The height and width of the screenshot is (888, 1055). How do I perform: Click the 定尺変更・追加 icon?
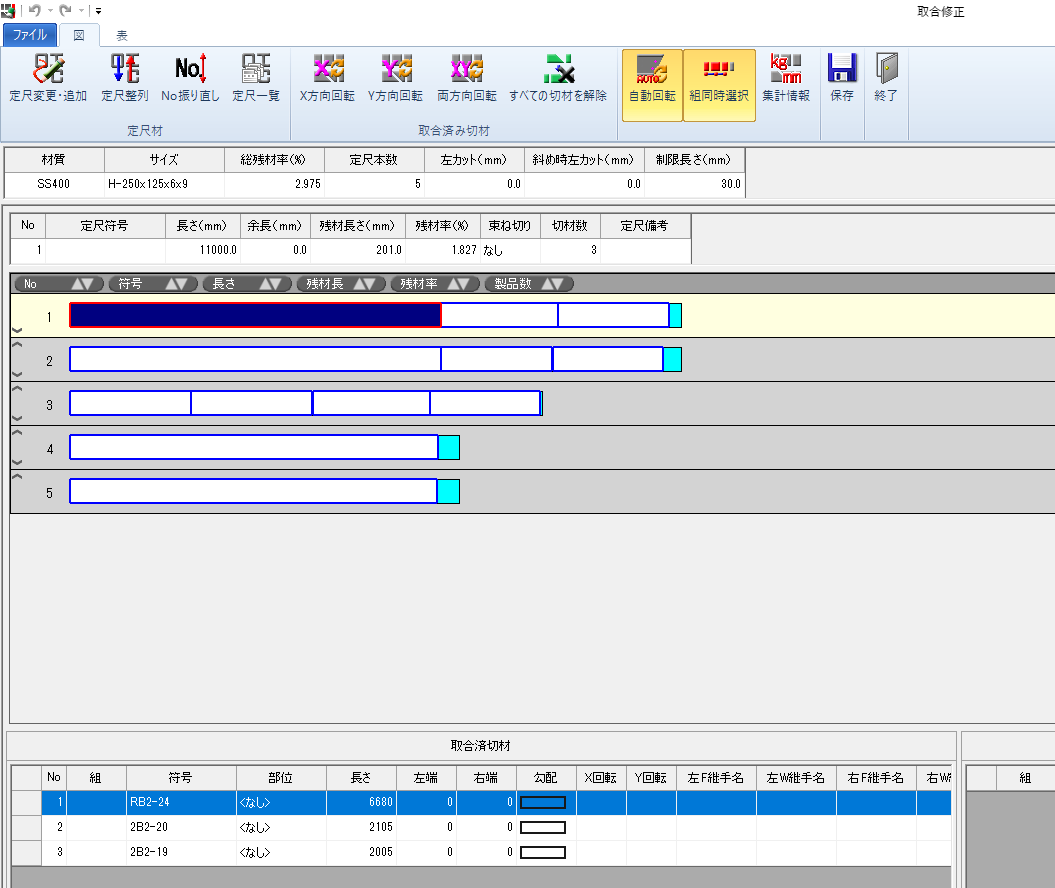click(x=48, y=77)
